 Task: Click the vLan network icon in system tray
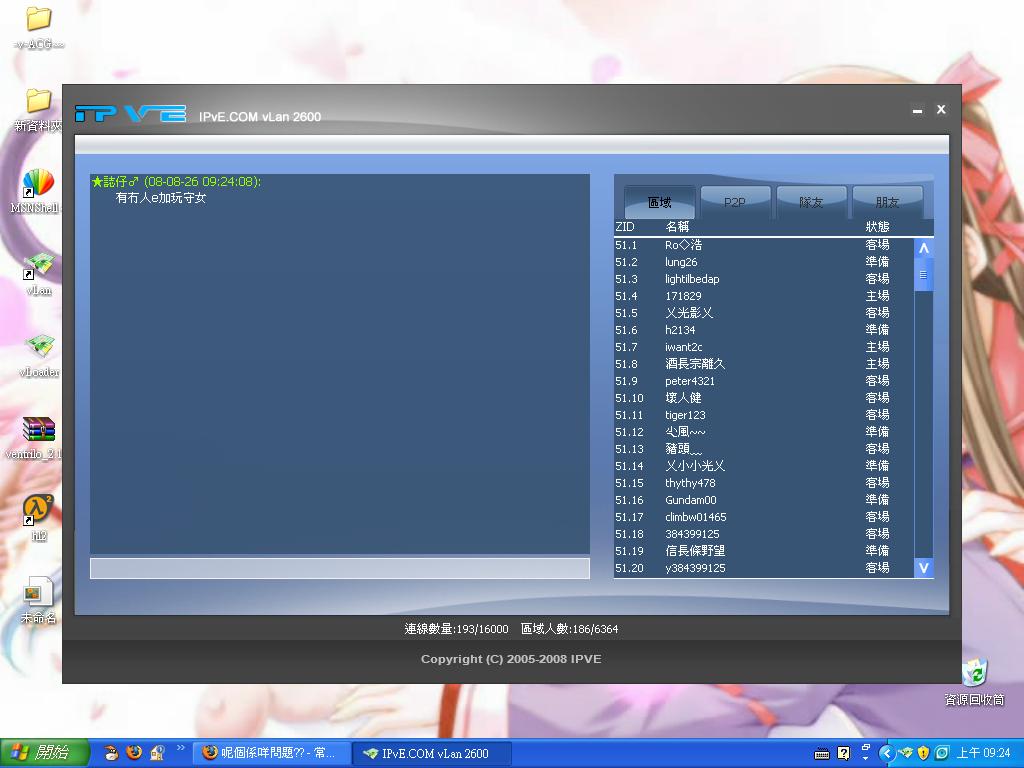[906, 753]
